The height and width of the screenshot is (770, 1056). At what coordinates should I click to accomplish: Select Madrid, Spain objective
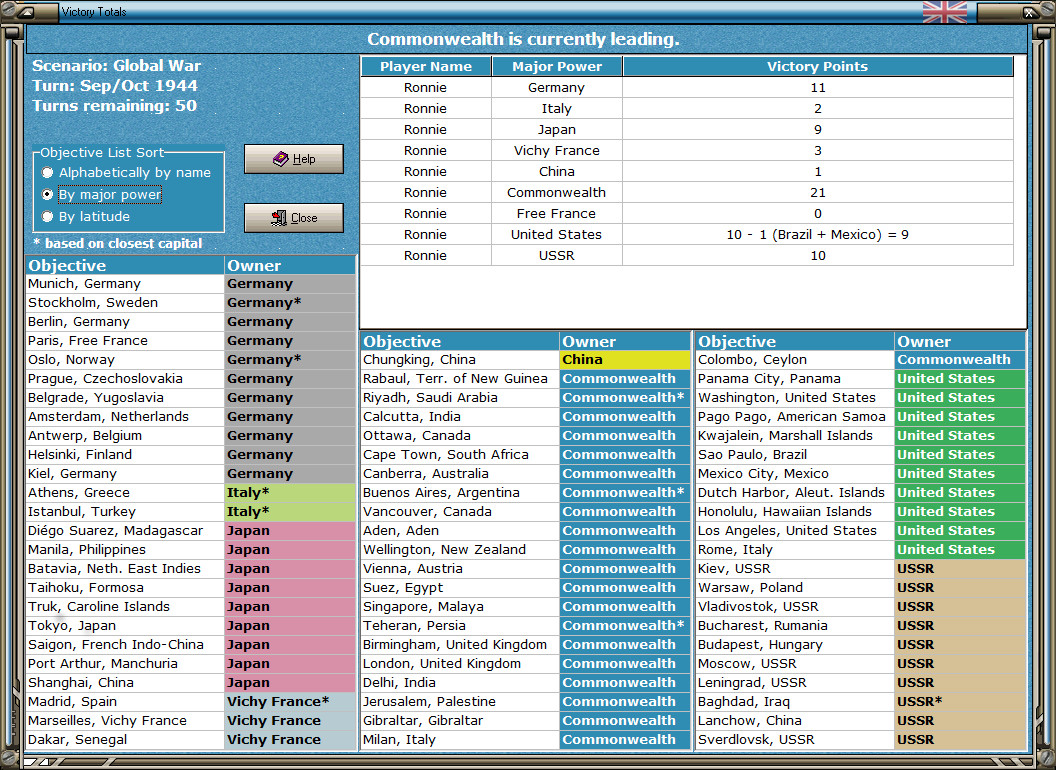click(x=125, y=701)
